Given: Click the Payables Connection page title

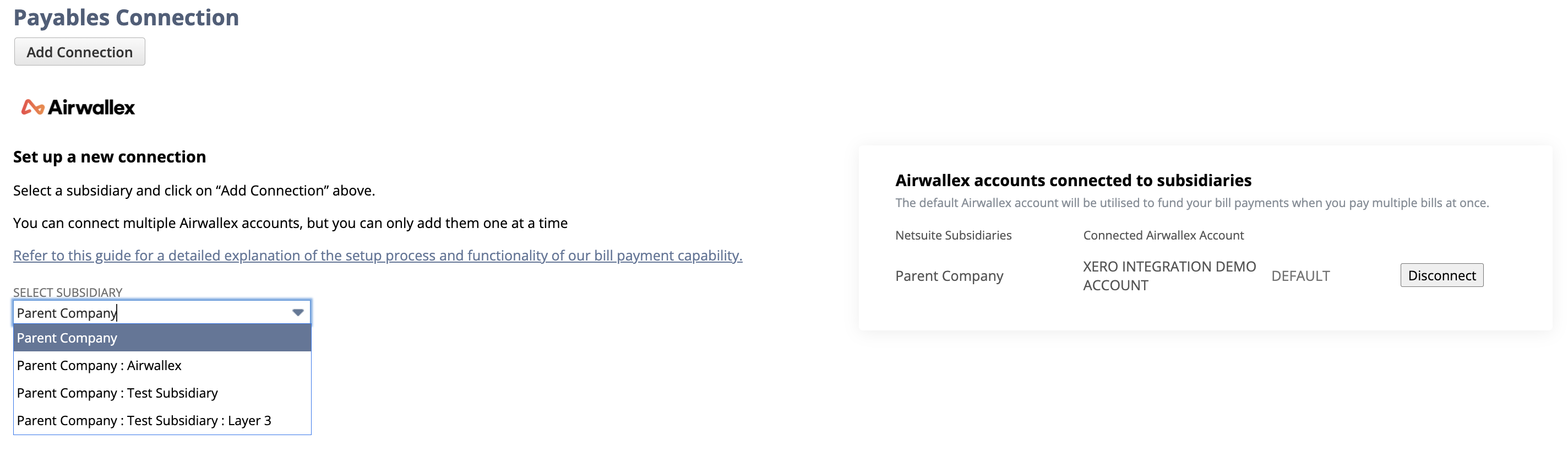Looking at the screenshot, I should tap(126, 18).
